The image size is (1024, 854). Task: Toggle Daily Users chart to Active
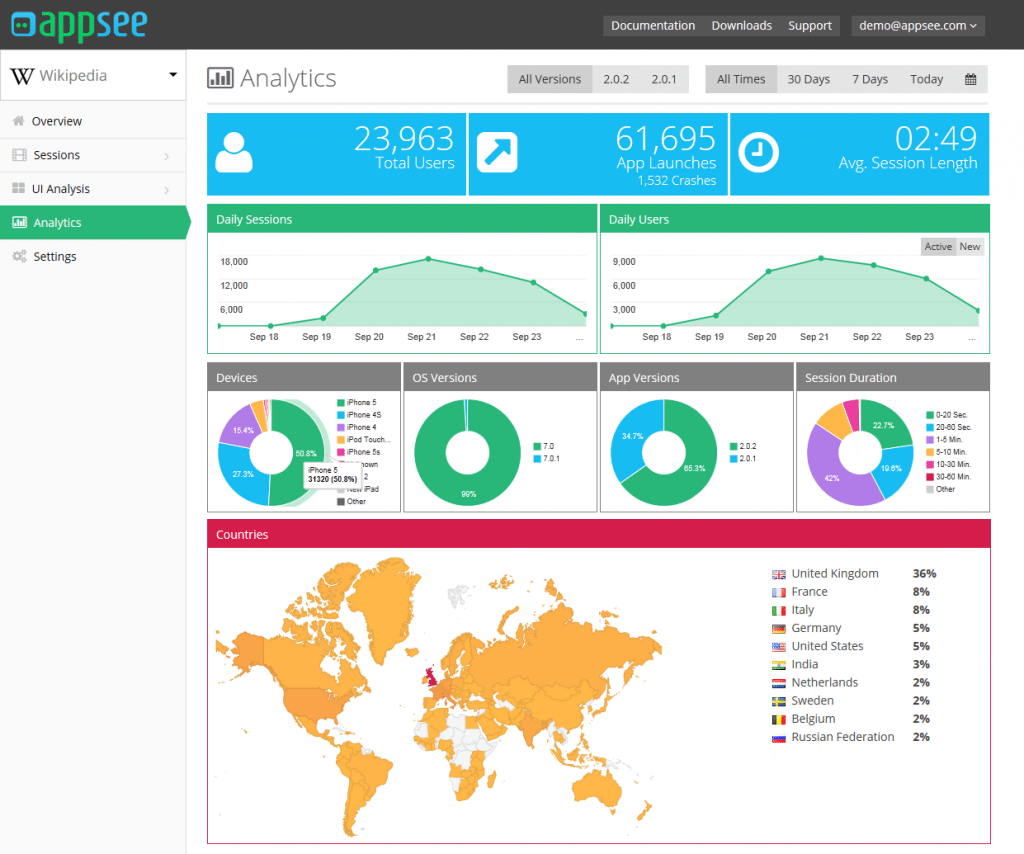click(938, 247)
